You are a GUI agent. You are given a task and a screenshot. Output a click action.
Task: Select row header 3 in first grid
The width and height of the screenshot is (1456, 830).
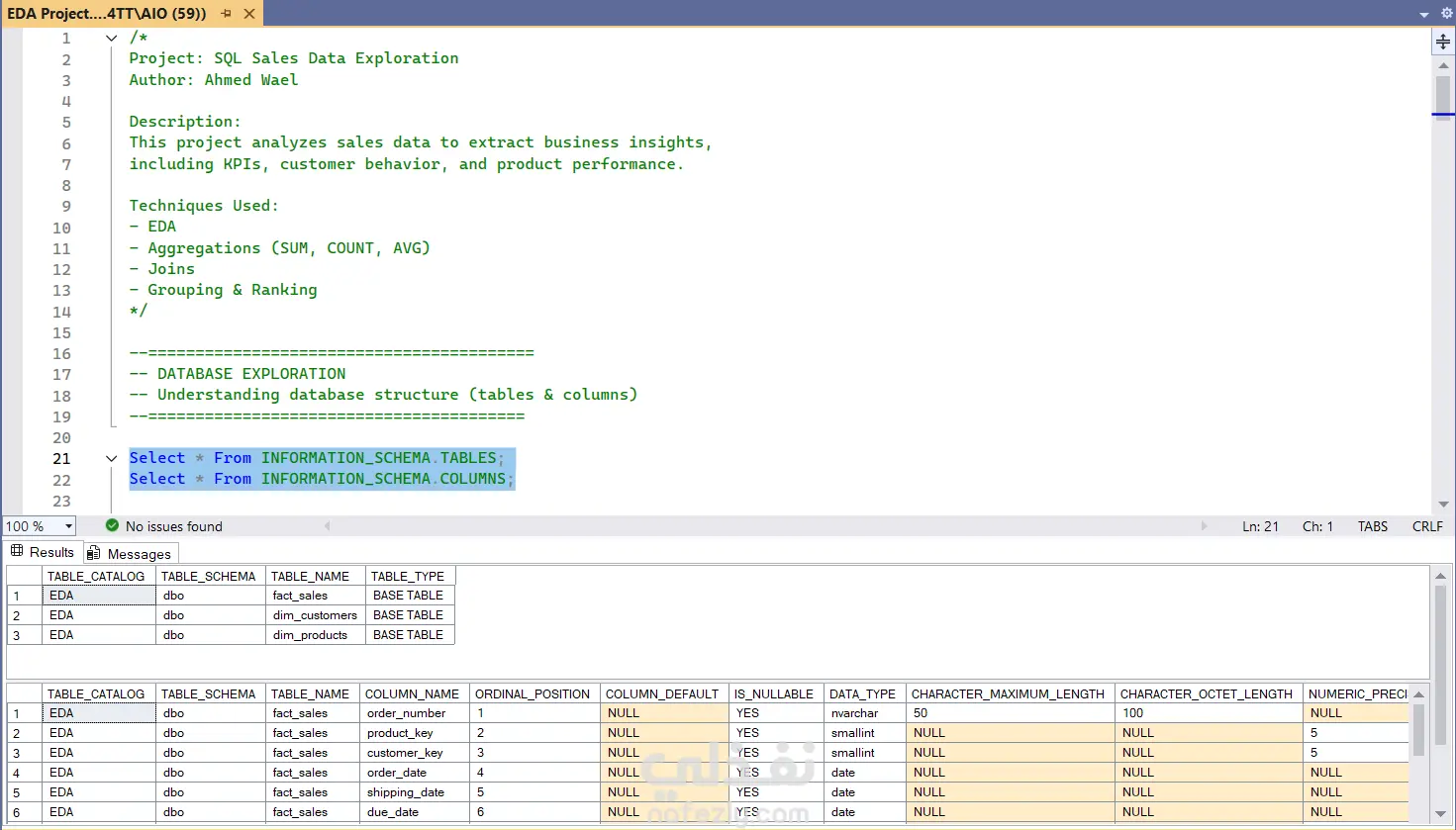(24, 635)
